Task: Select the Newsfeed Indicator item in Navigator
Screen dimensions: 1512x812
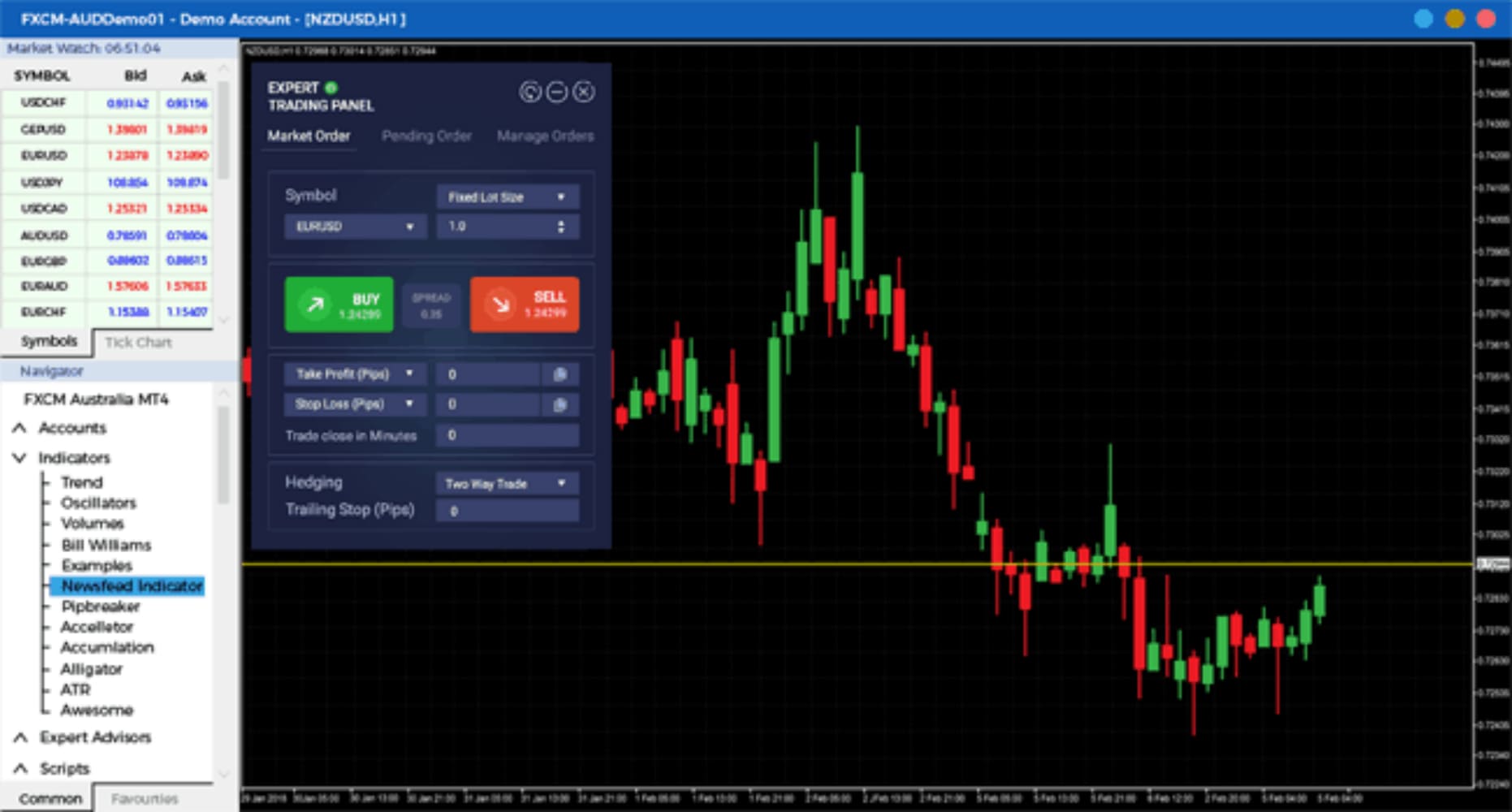Action: [x=132, y=586]
